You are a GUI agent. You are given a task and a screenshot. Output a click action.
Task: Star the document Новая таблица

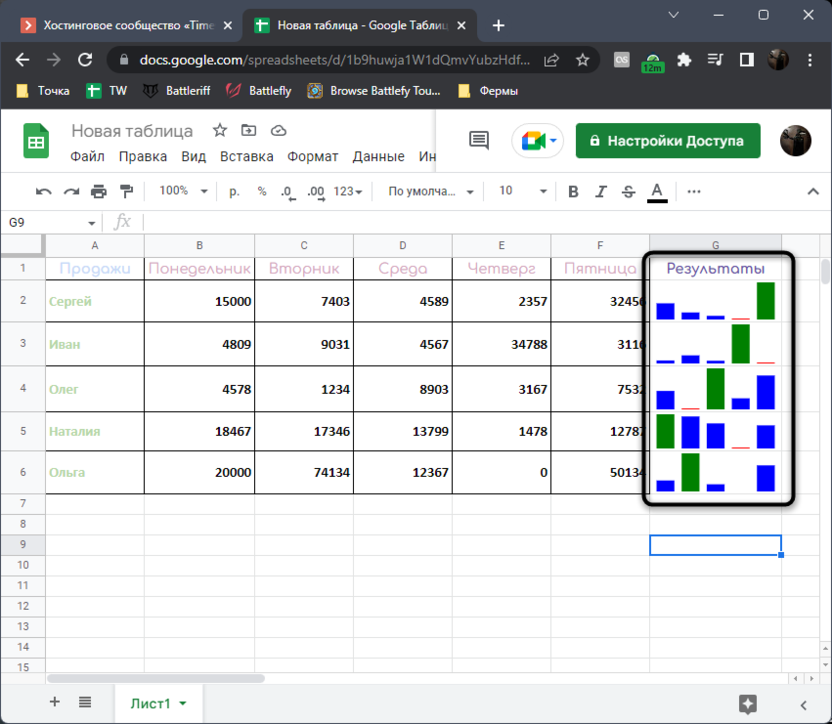pyautogui.click(x=219, y=131)
